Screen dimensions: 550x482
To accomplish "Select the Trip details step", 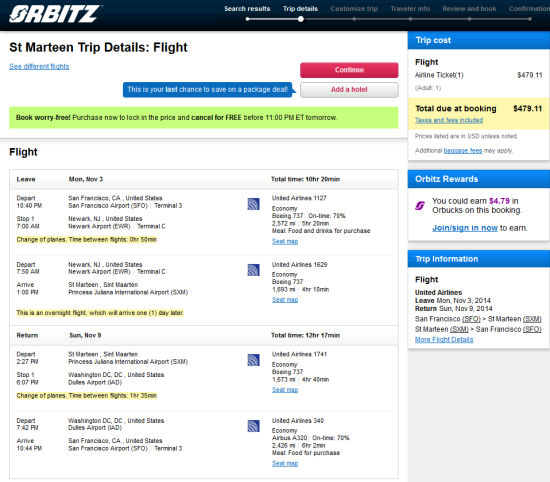I will point(300,9).
